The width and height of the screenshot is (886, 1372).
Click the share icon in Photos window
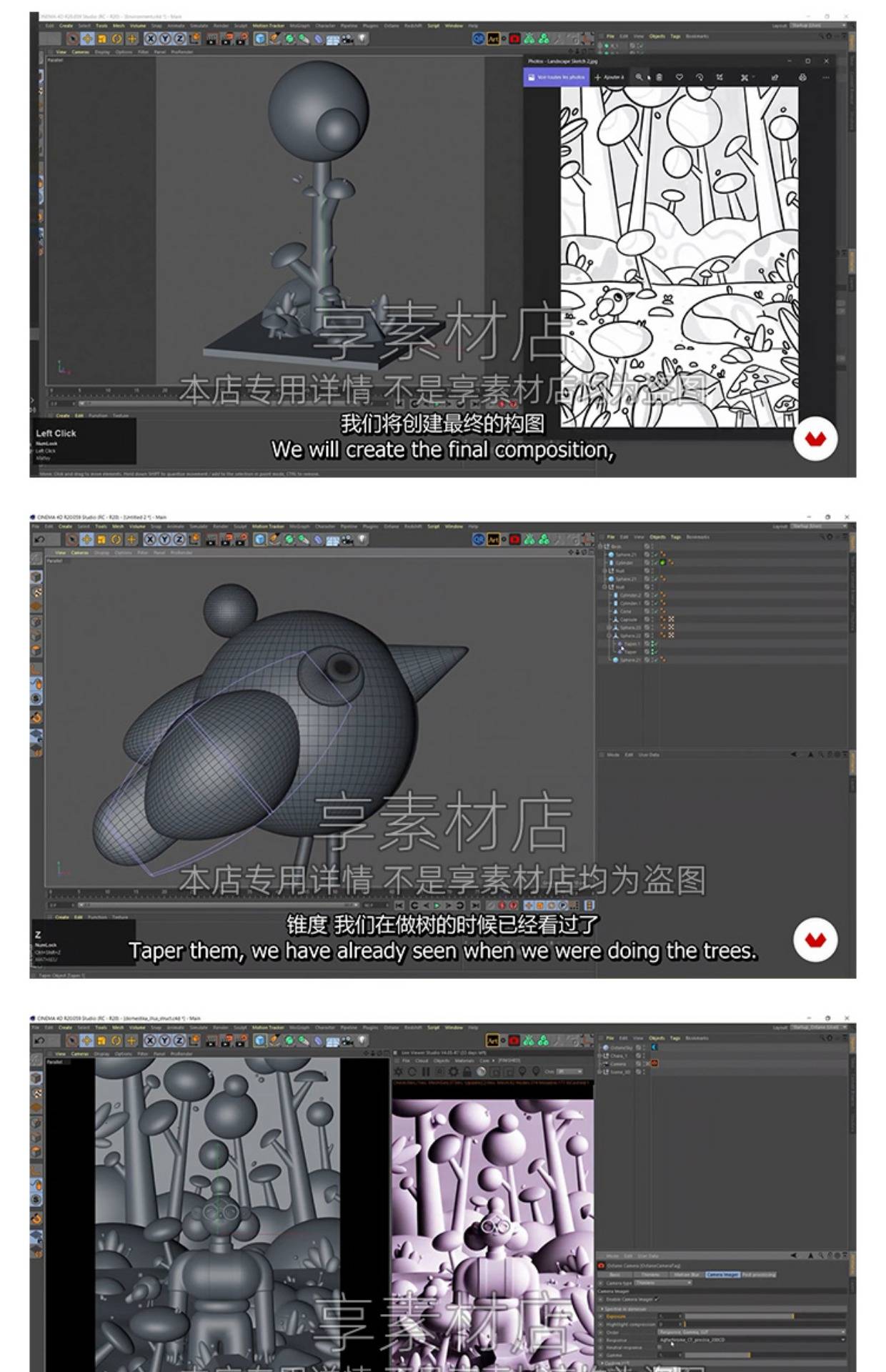point(775,77)
